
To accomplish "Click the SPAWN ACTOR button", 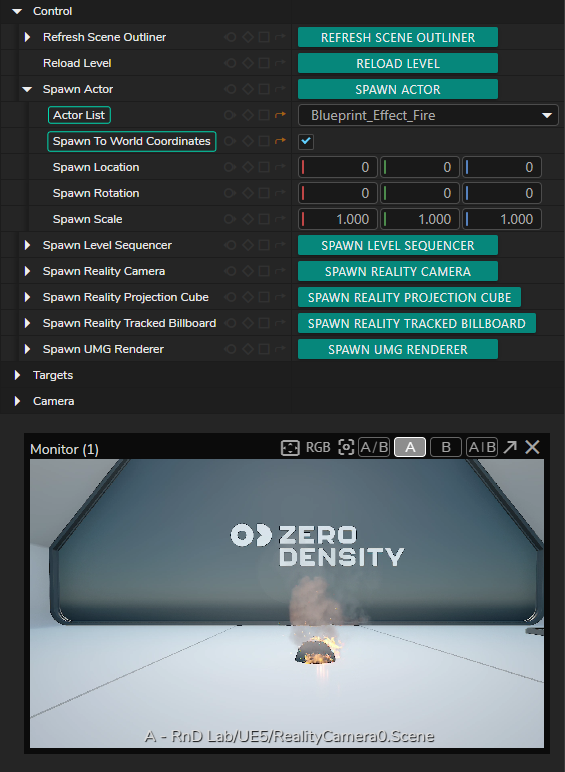I will point(398,89).
